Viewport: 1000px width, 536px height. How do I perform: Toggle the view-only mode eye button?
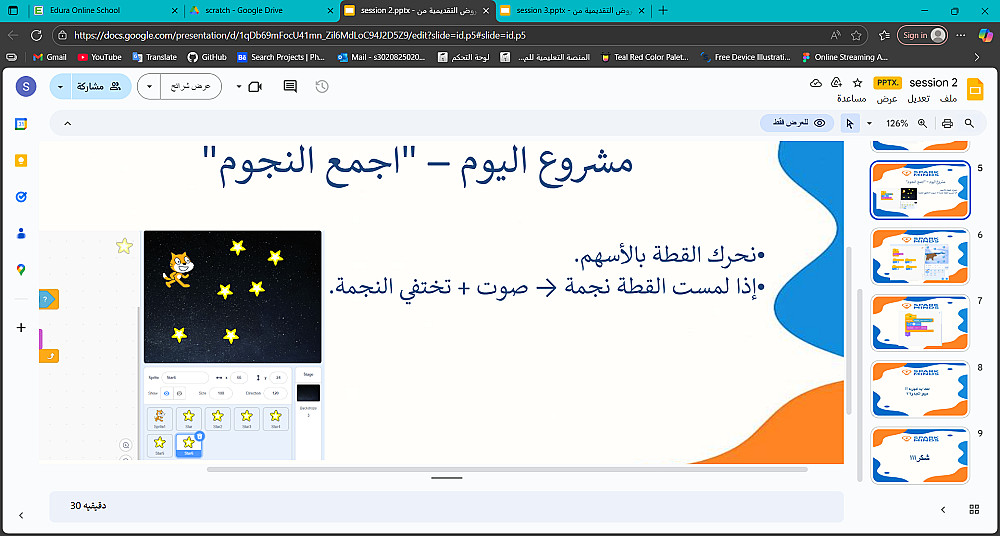point(797,123)
